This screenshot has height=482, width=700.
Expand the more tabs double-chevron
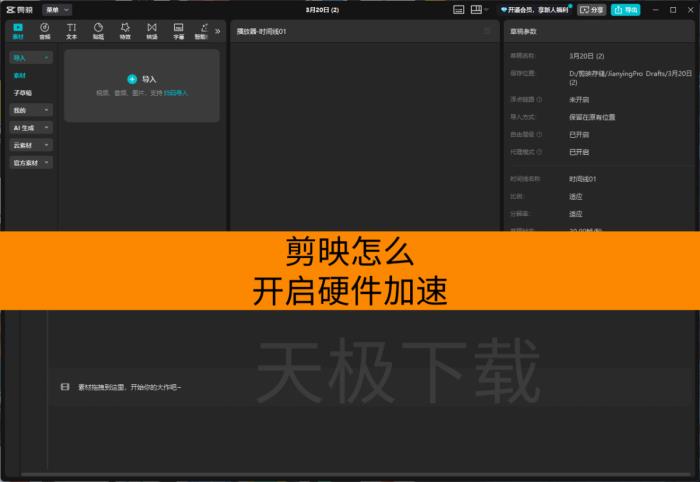tap(218, 30)
